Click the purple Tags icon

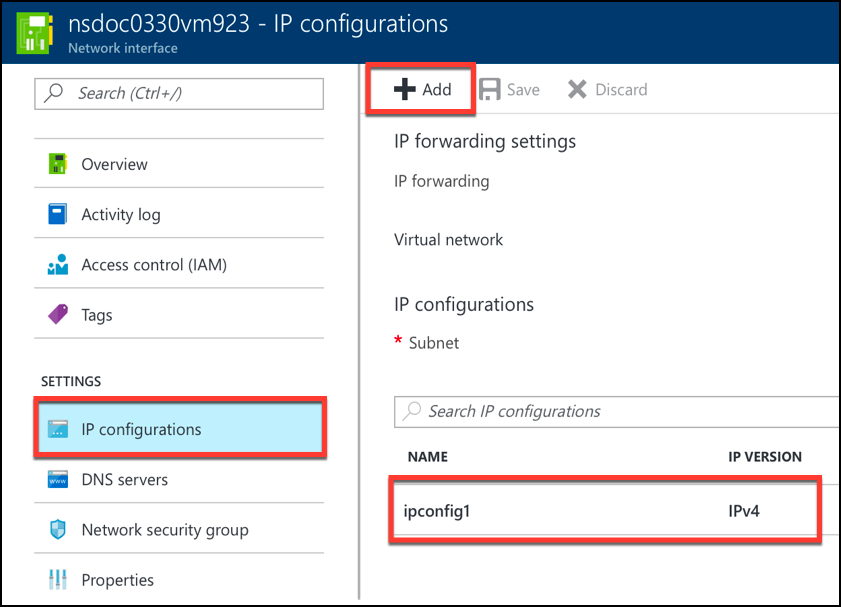[x=57, y=314]
